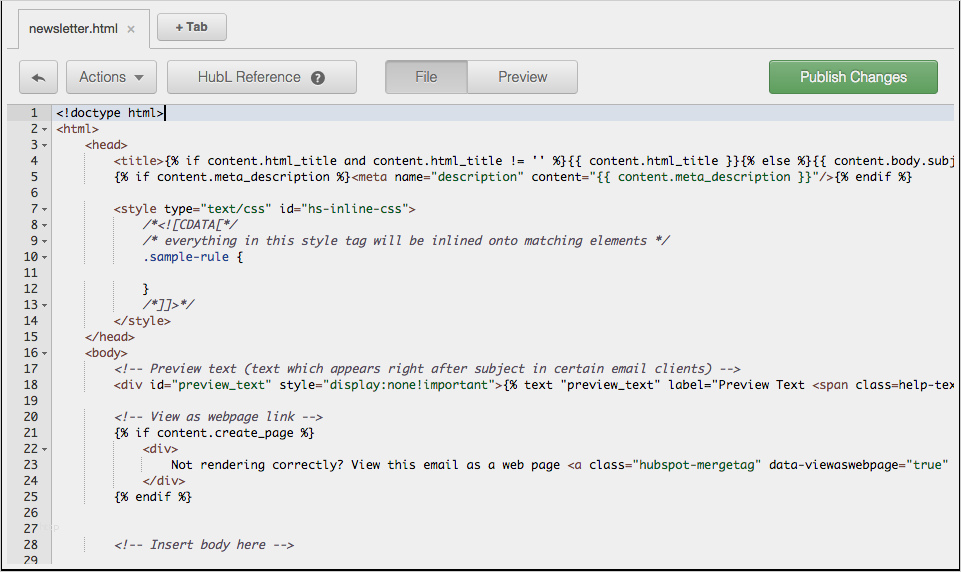Click the meta description line 5

pos(512,177)
